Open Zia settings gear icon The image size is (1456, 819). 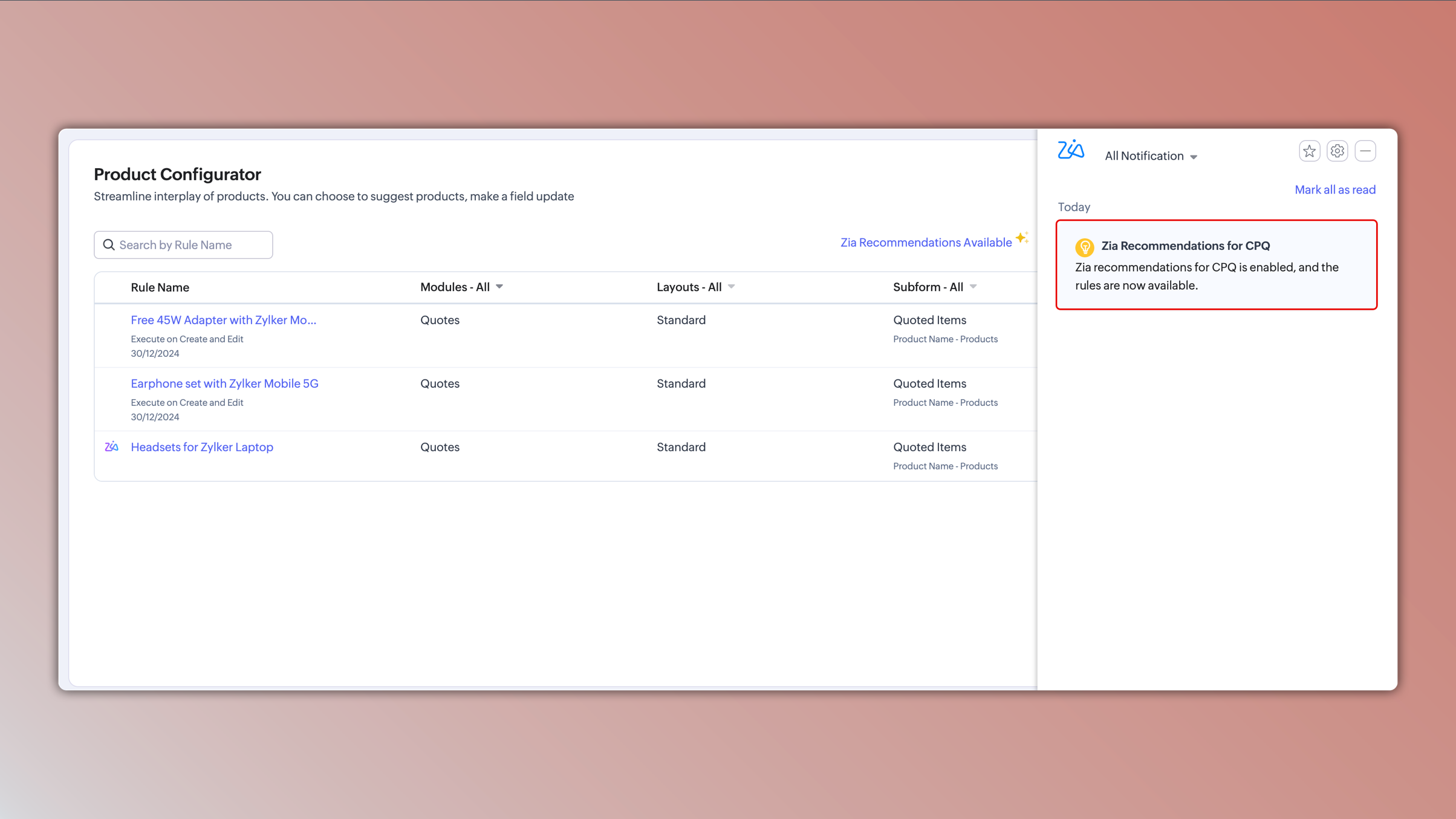pos(1337,151)
